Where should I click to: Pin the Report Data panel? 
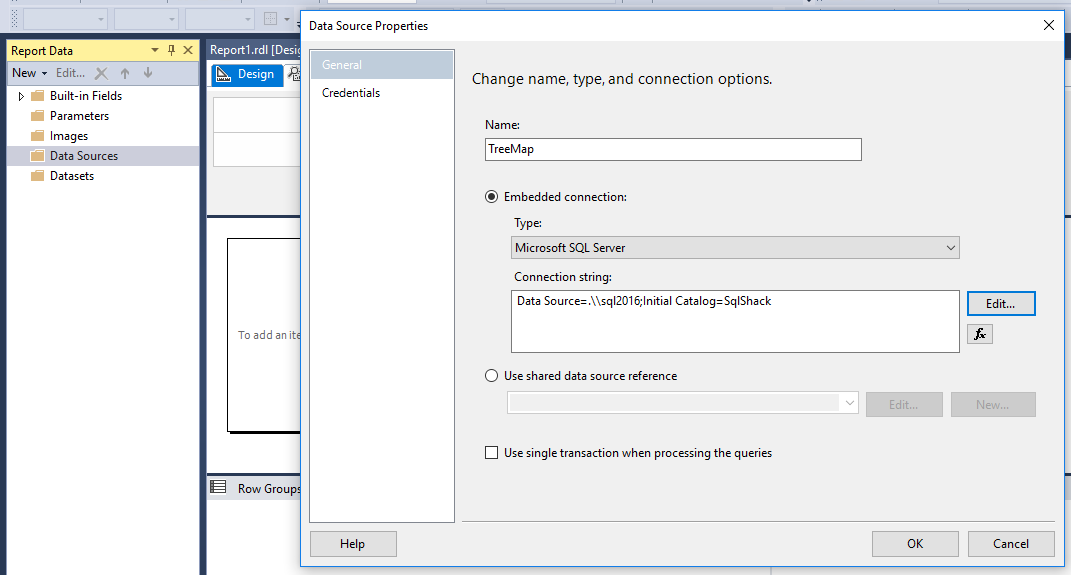pos(171,50)
